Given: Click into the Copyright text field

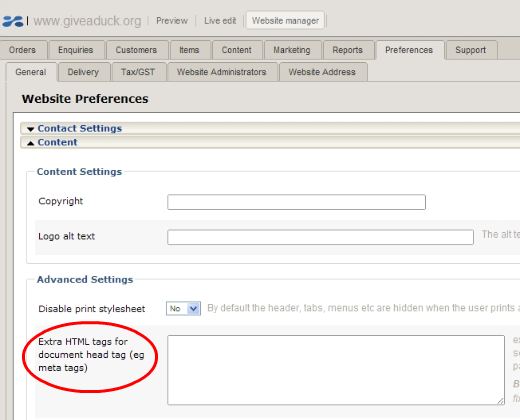Looking at the screenshot, I should [296, 202].
